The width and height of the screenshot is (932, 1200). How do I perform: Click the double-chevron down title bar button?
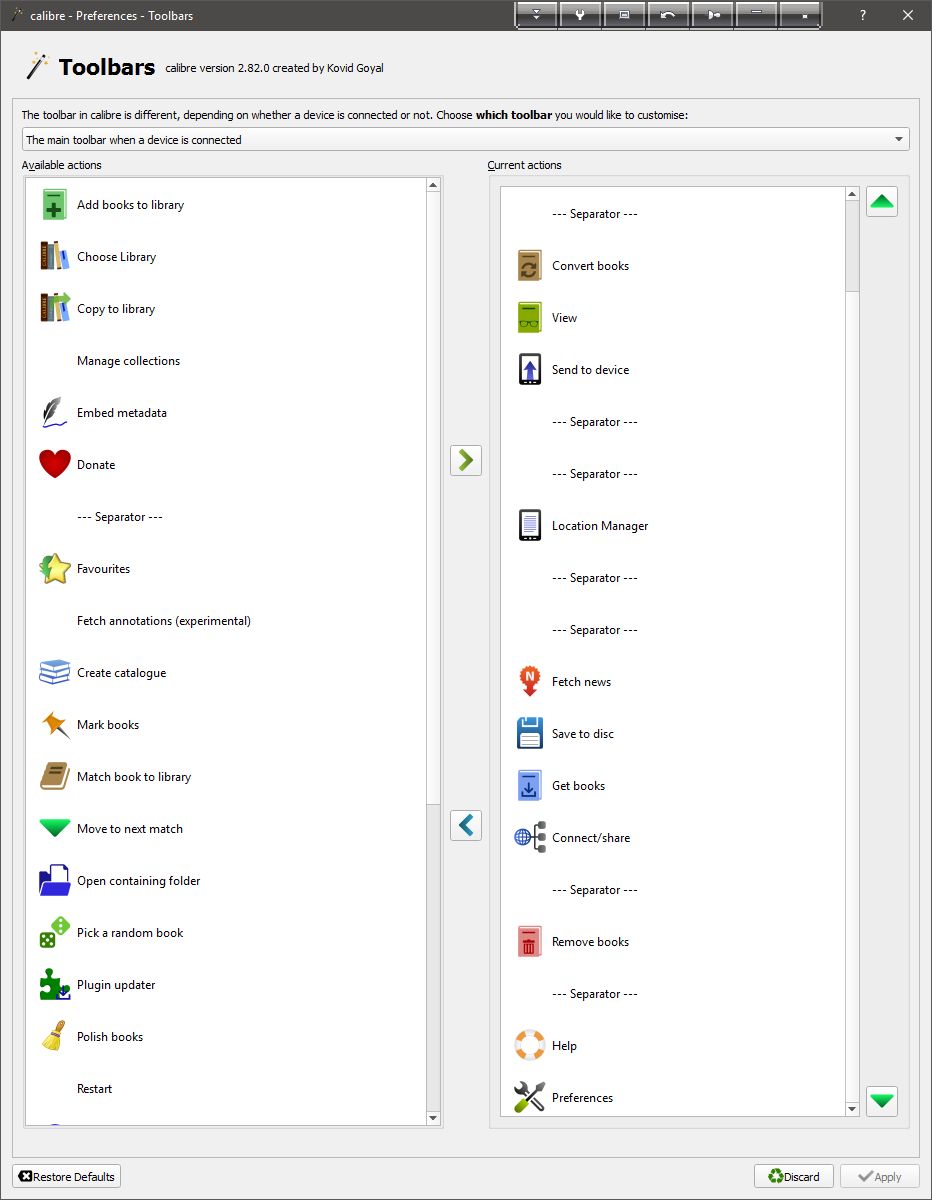[537, 15]
